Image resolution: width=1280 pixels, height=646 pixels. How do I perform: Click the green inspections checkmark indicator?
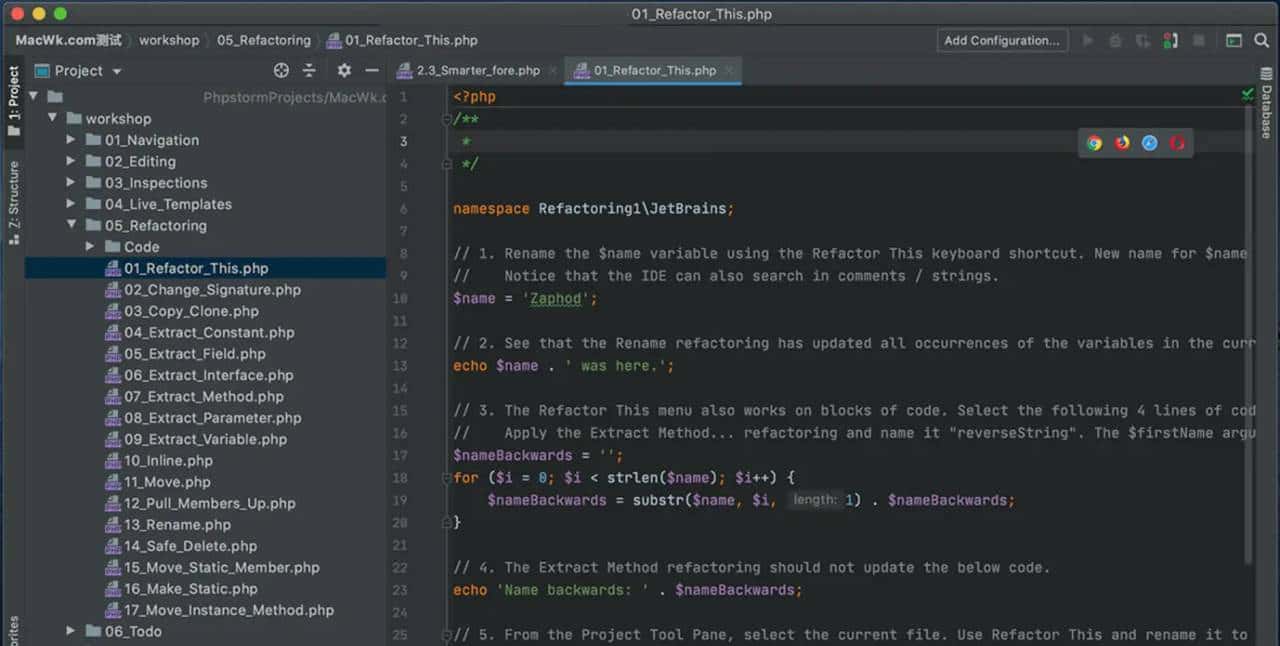[x=1247, y=93]
